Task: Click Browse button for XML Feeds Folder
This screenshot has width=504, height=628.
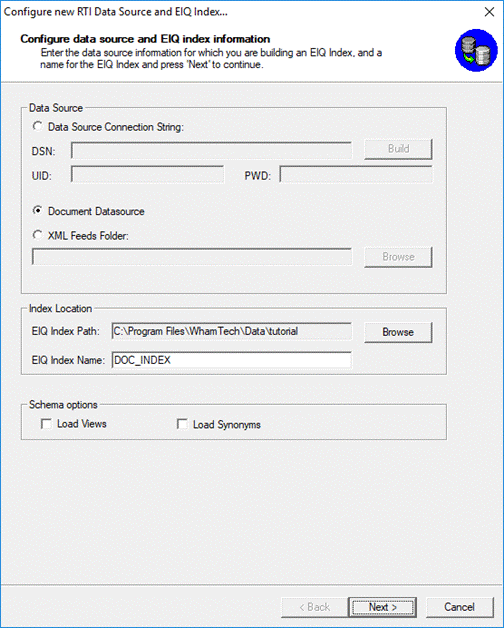Action: (398, 257)
